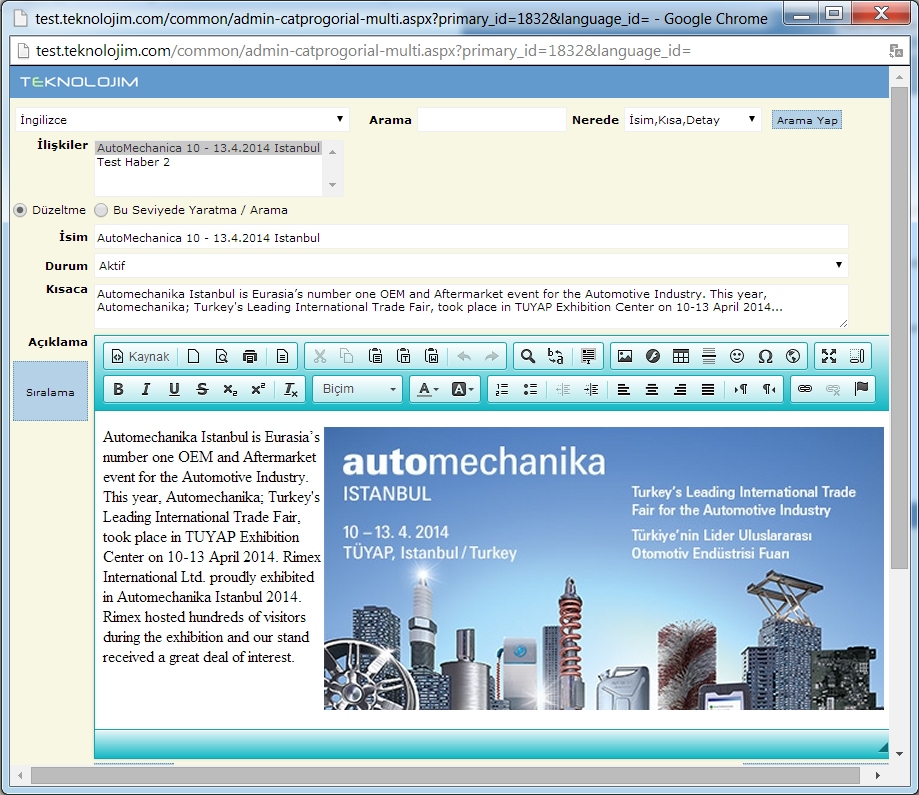Open the Durum status dropdown

tap(471, 266)
